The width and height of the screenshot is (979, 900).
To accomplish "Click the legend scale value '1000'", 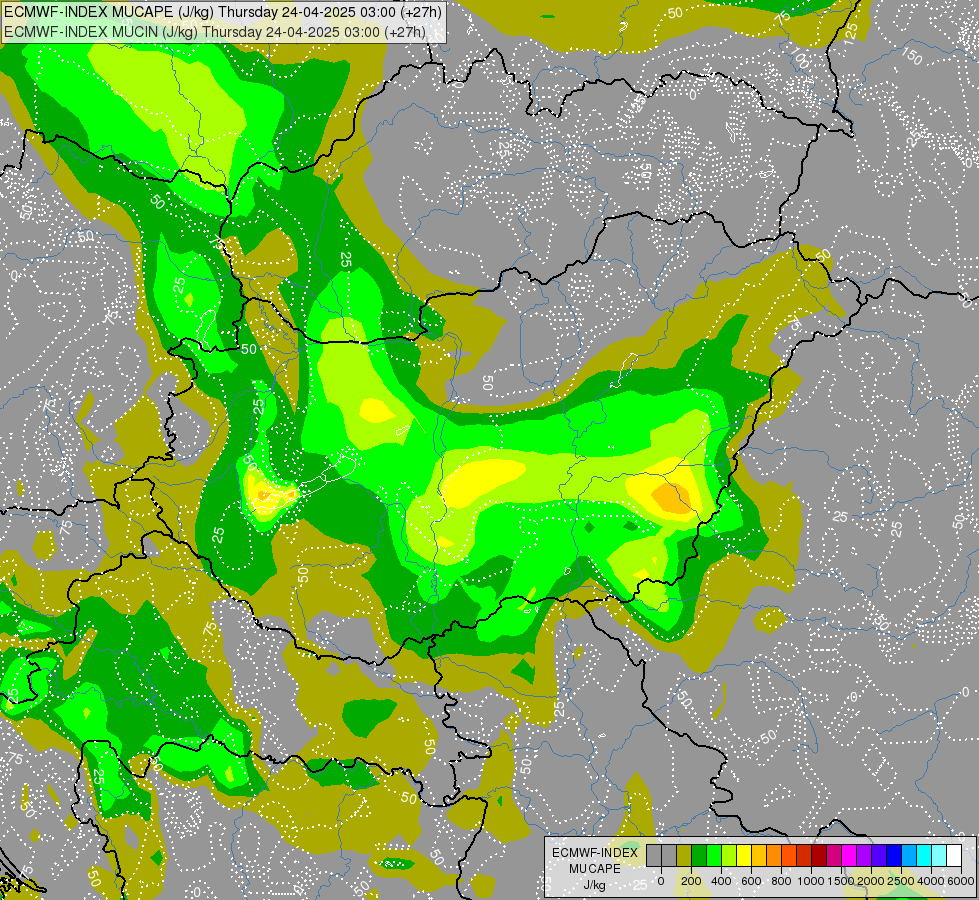I will (x=811, y=881).
